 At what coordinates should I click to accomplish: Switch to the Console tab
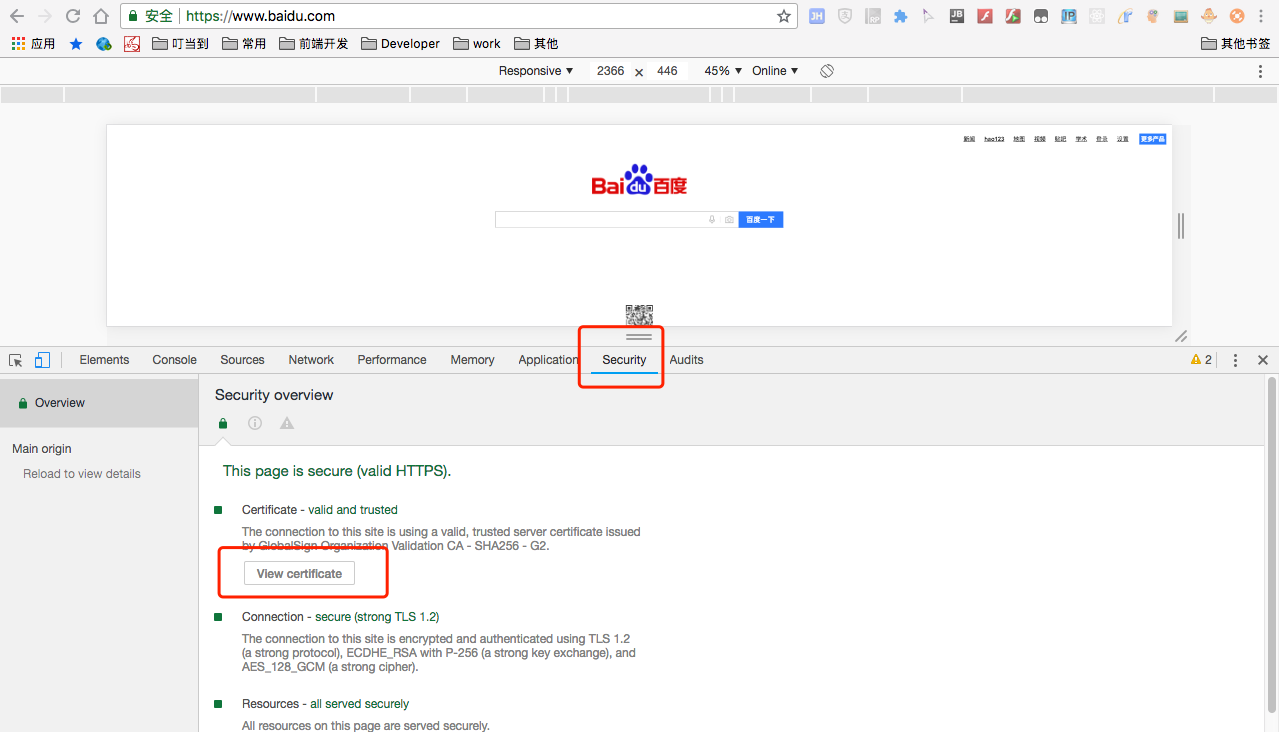coord(174,360)
